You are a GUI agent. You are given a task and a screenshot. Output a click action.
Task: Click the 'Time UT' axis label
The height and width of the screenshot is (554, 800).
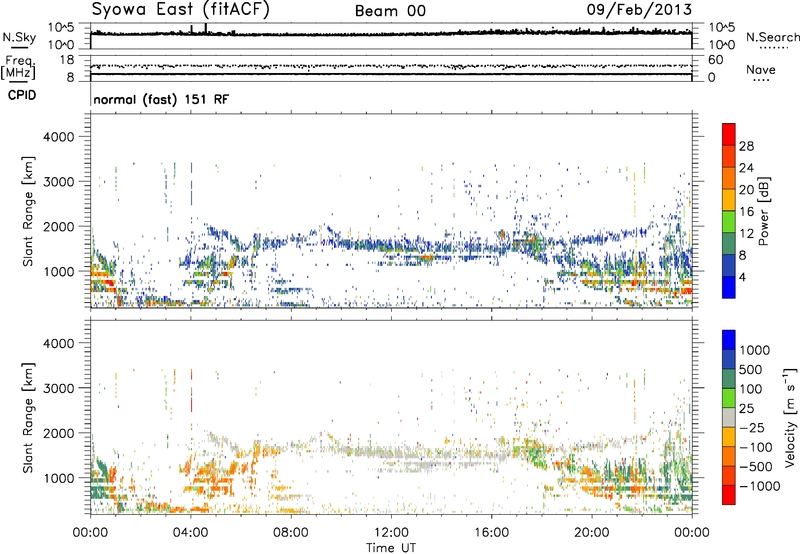pos(391,548)
